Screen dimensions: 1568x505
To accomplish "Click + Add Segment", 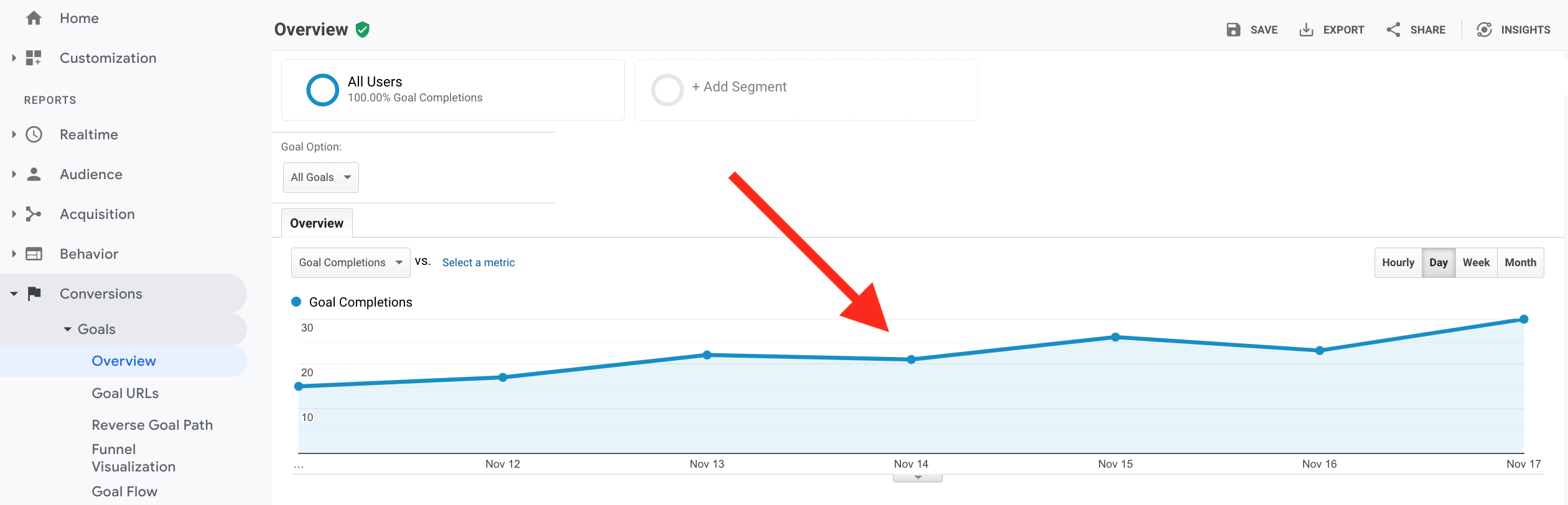I will [x=739, y=87].
